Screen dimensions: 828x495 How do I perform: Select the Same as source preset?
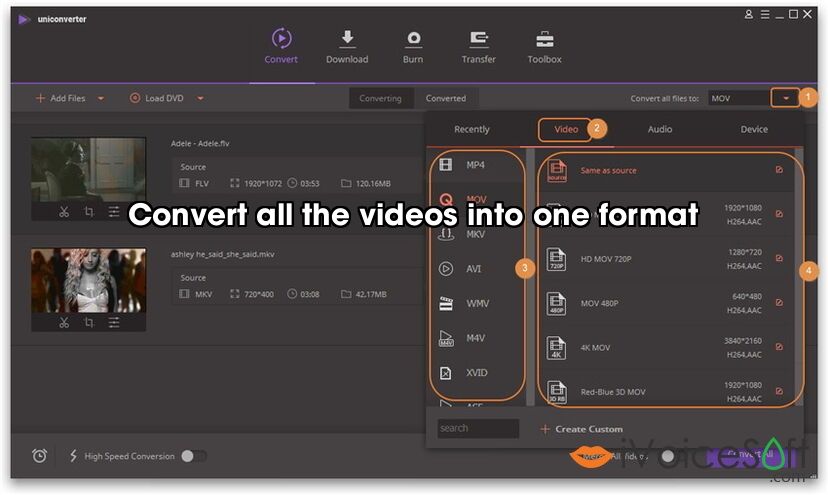(x=665, y=170)
